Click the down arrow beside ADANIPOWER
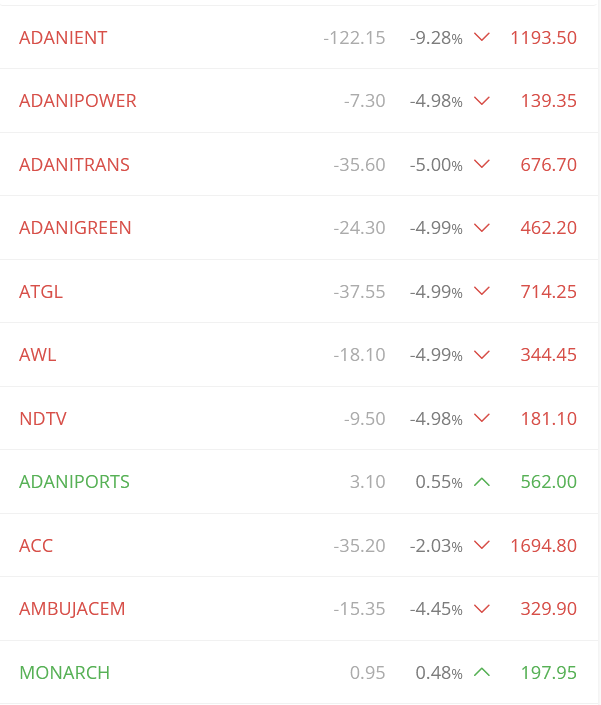This screenshot has width=601, height=705. (x=482, y=101)
